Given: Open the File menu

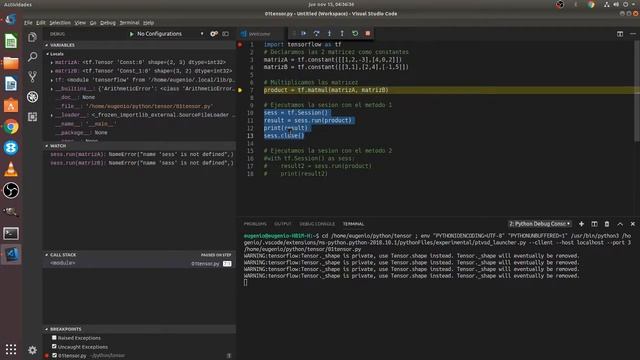Looking at the screenshot, I should pyautogui.click(x=28, y=23).
